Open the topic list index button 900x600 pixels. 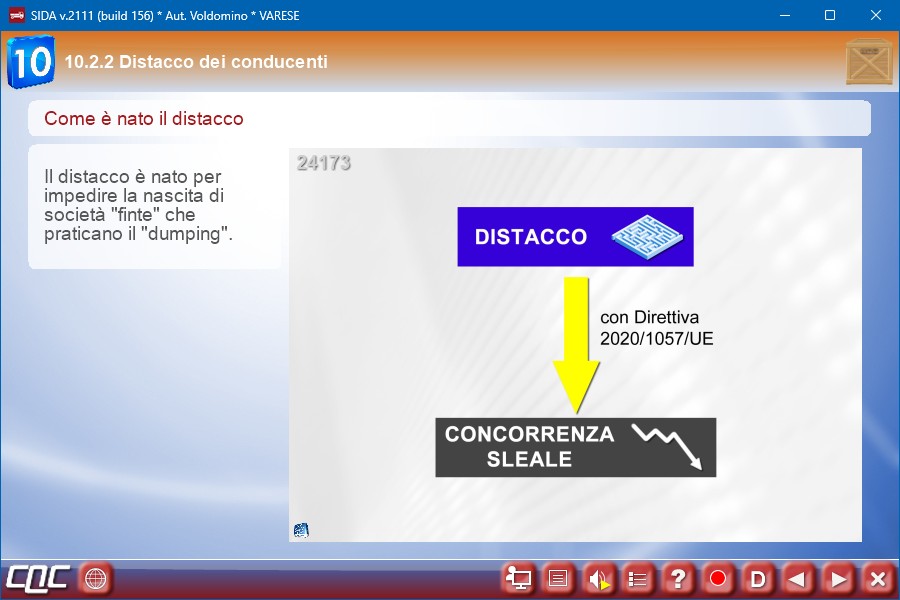[x=638, y=578]
